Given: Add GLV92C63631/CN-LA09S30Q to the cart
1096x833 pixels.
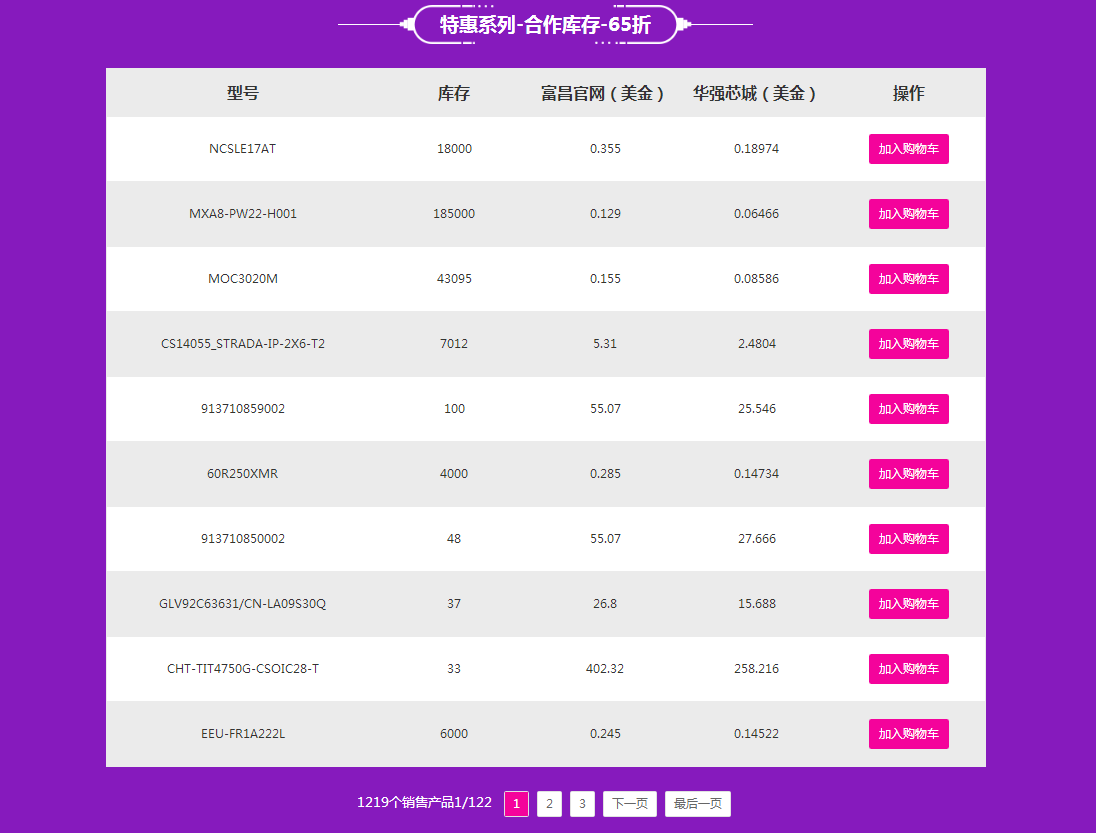Looking at the screenshot, I should click(x=908, y=604).
